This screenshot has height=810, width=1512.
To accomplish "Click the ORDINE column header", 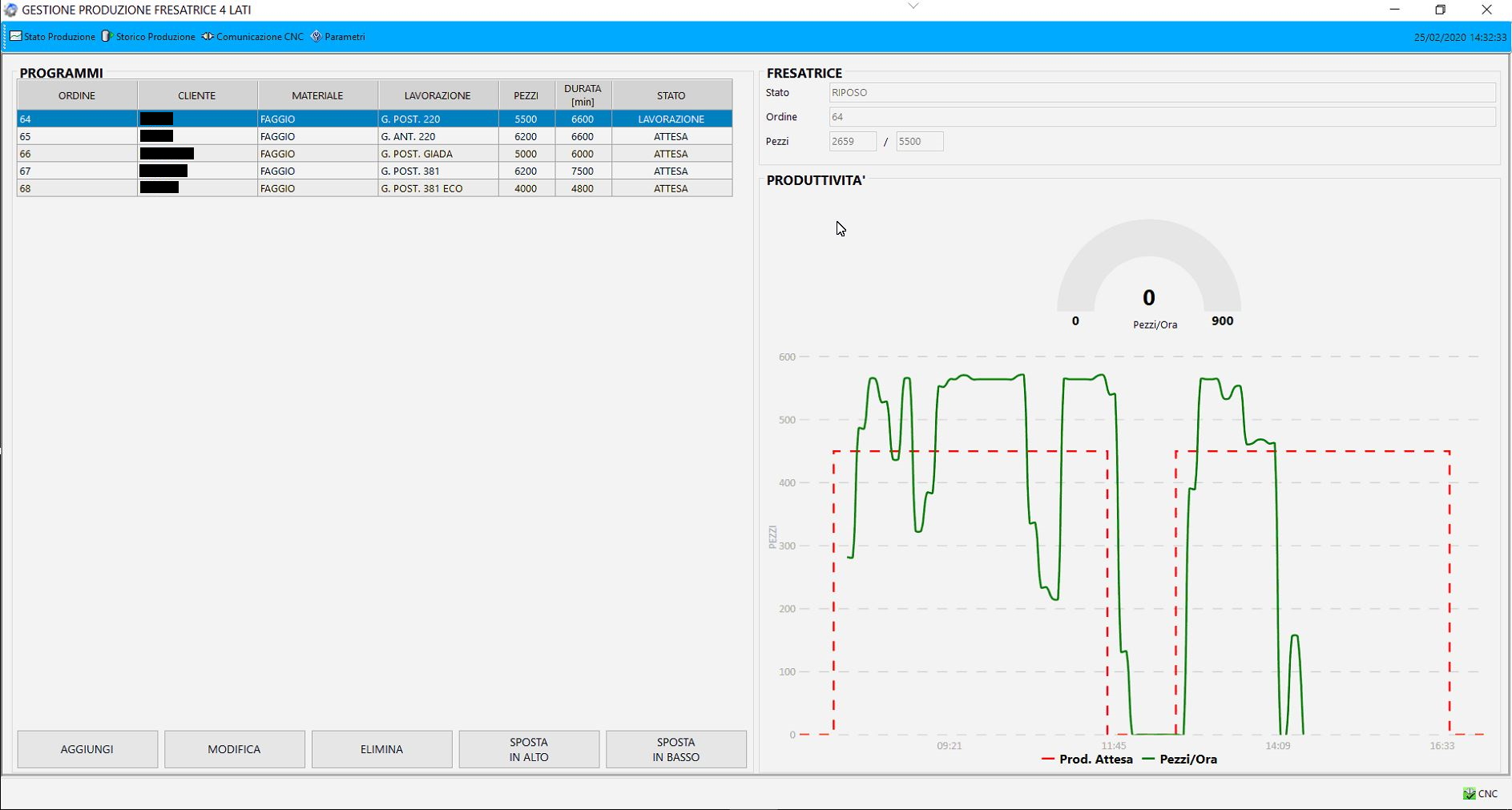I will 77,95.
